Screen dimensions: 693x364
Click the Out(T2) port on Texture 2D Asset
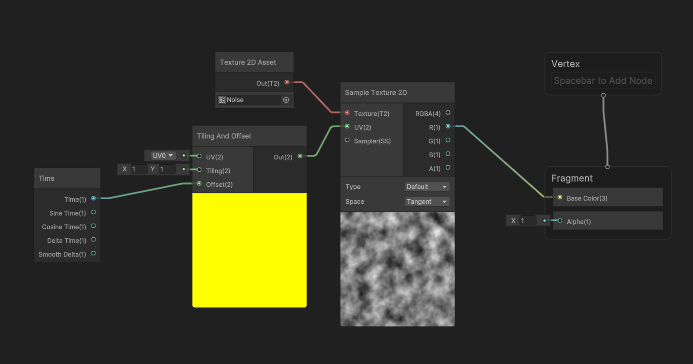(287, 83)
